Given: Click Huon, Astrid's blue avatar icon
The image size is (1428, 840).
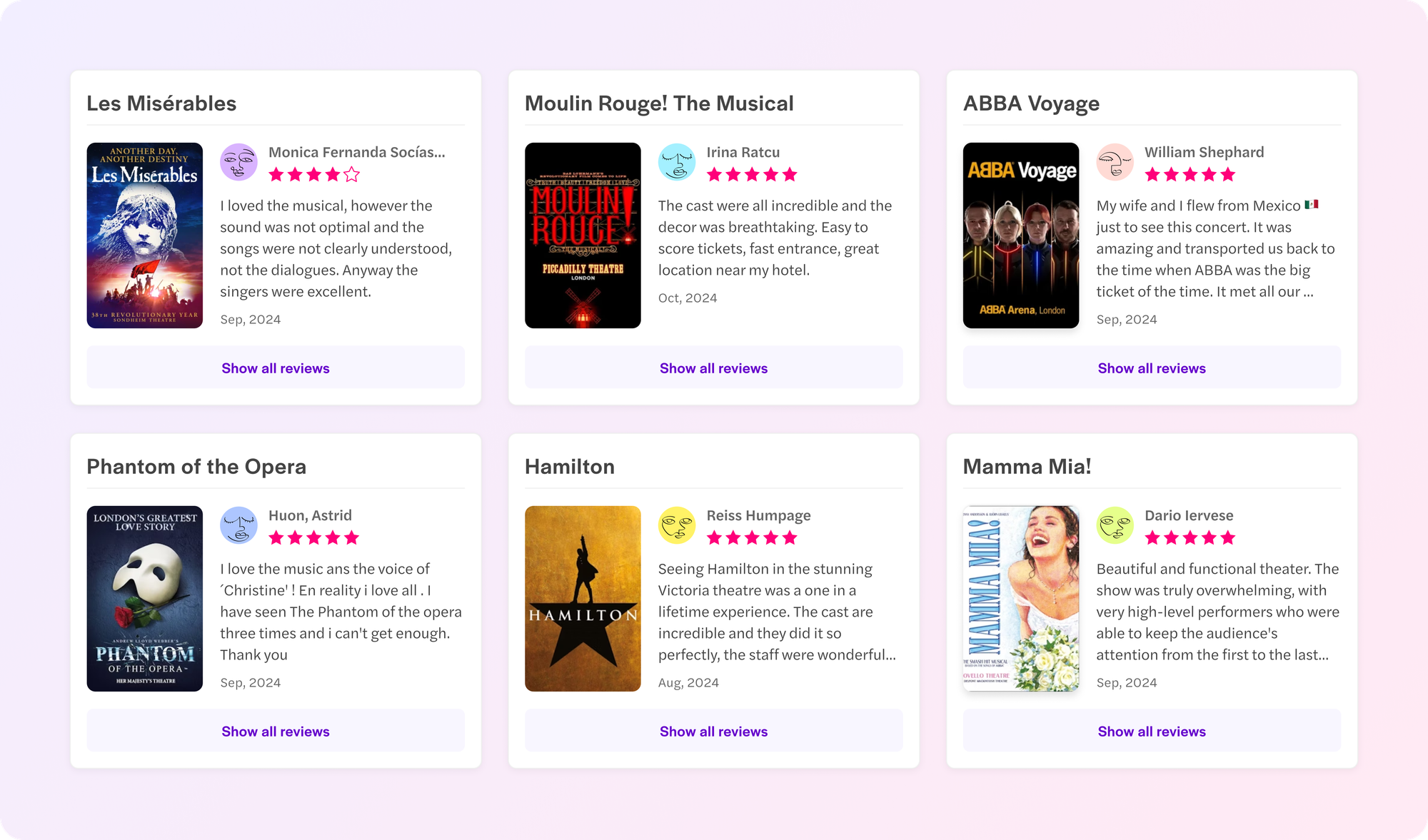Looking at the screenshot, I should tap(238, 525).
